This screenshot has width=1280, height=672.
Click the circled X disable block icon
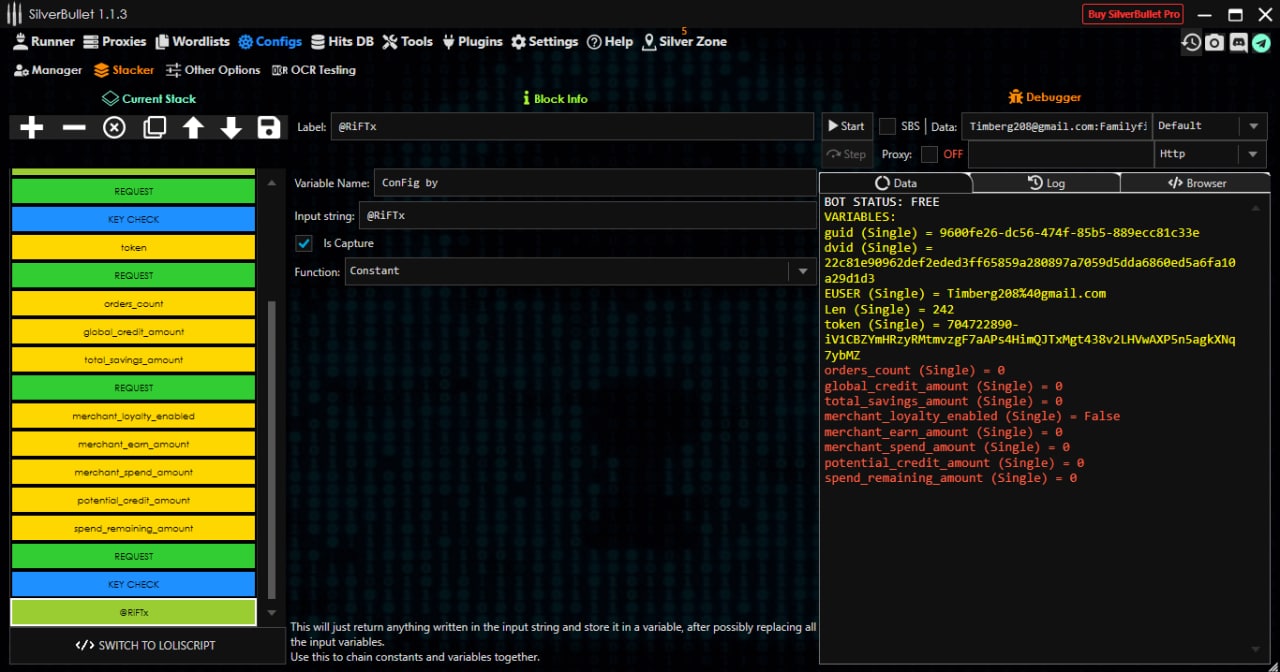tap(114, 127)
